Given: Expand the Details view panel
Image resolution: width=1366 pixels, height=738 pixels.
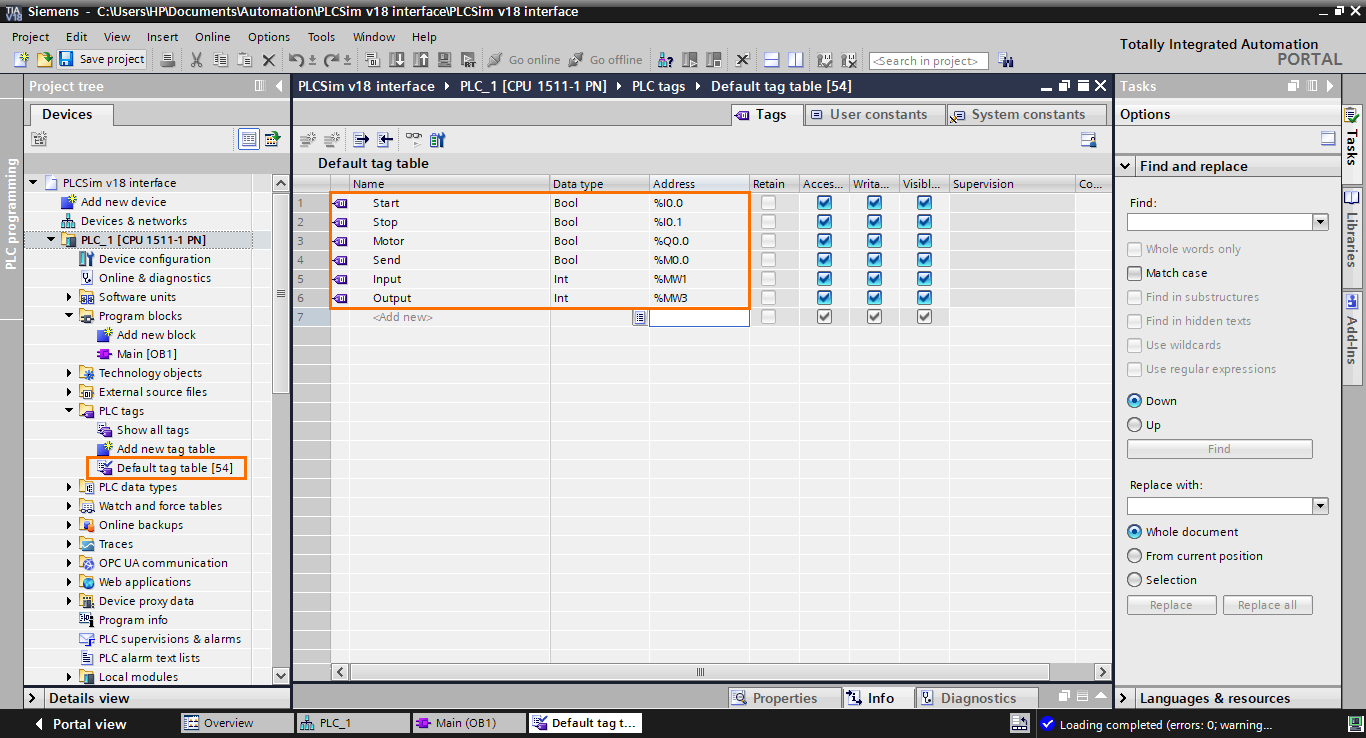Looking at the screenshot, I should pyautogui.click(x=33, y=698).
